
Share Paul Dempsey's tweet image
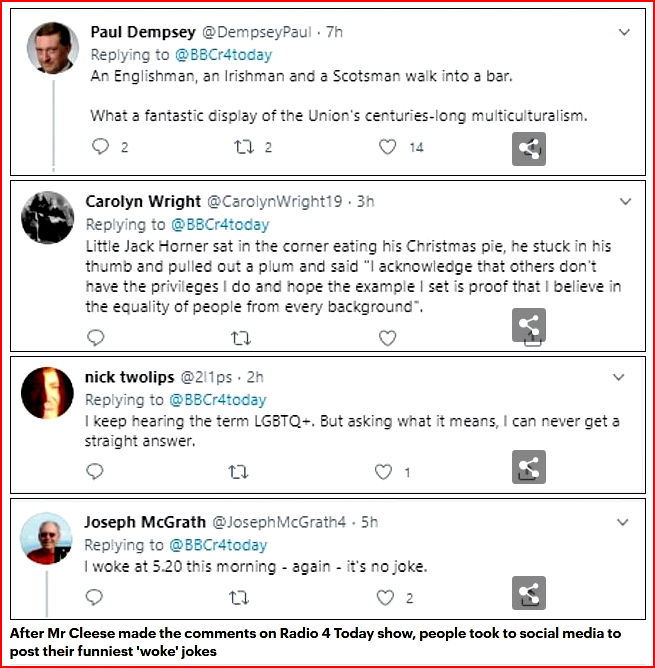(x=529, y=150)
